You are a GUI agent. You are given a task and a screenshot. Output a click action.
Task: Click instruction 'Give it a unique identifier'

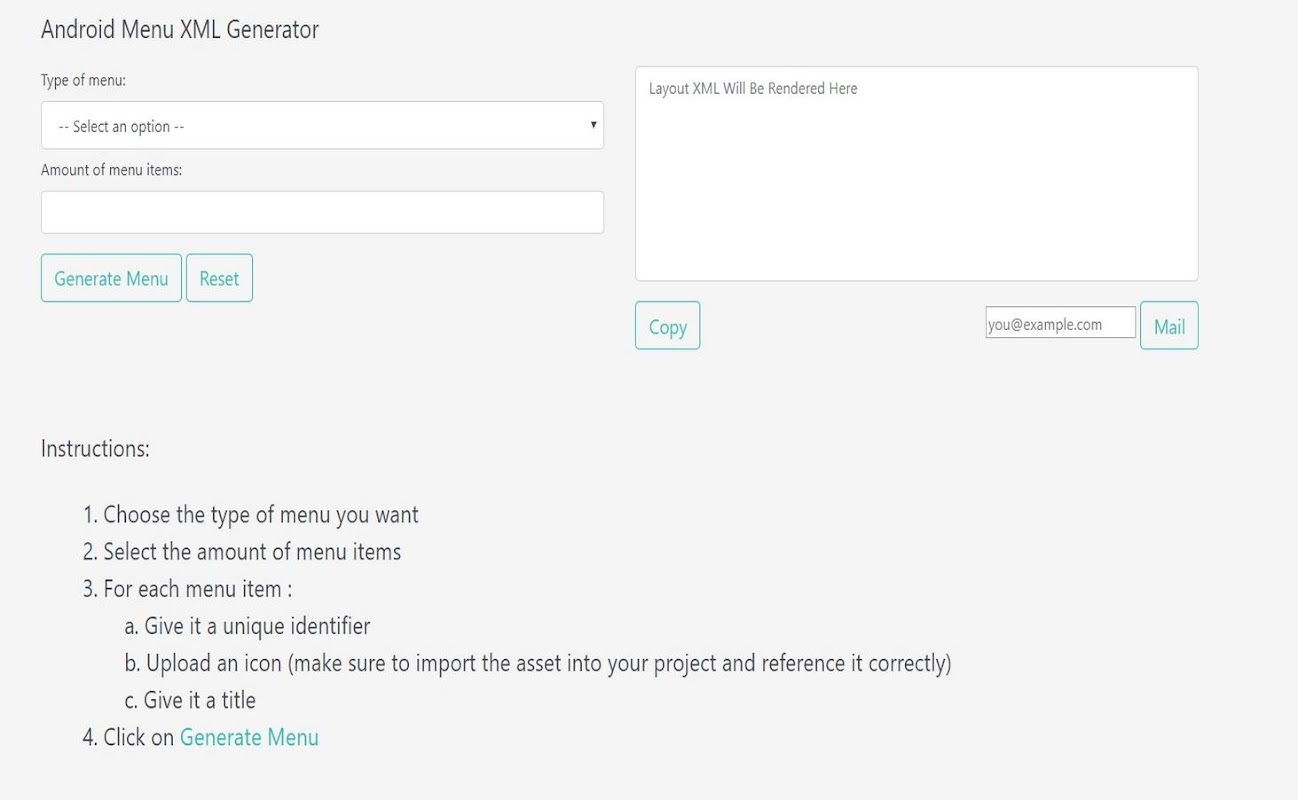click(257, 626)
